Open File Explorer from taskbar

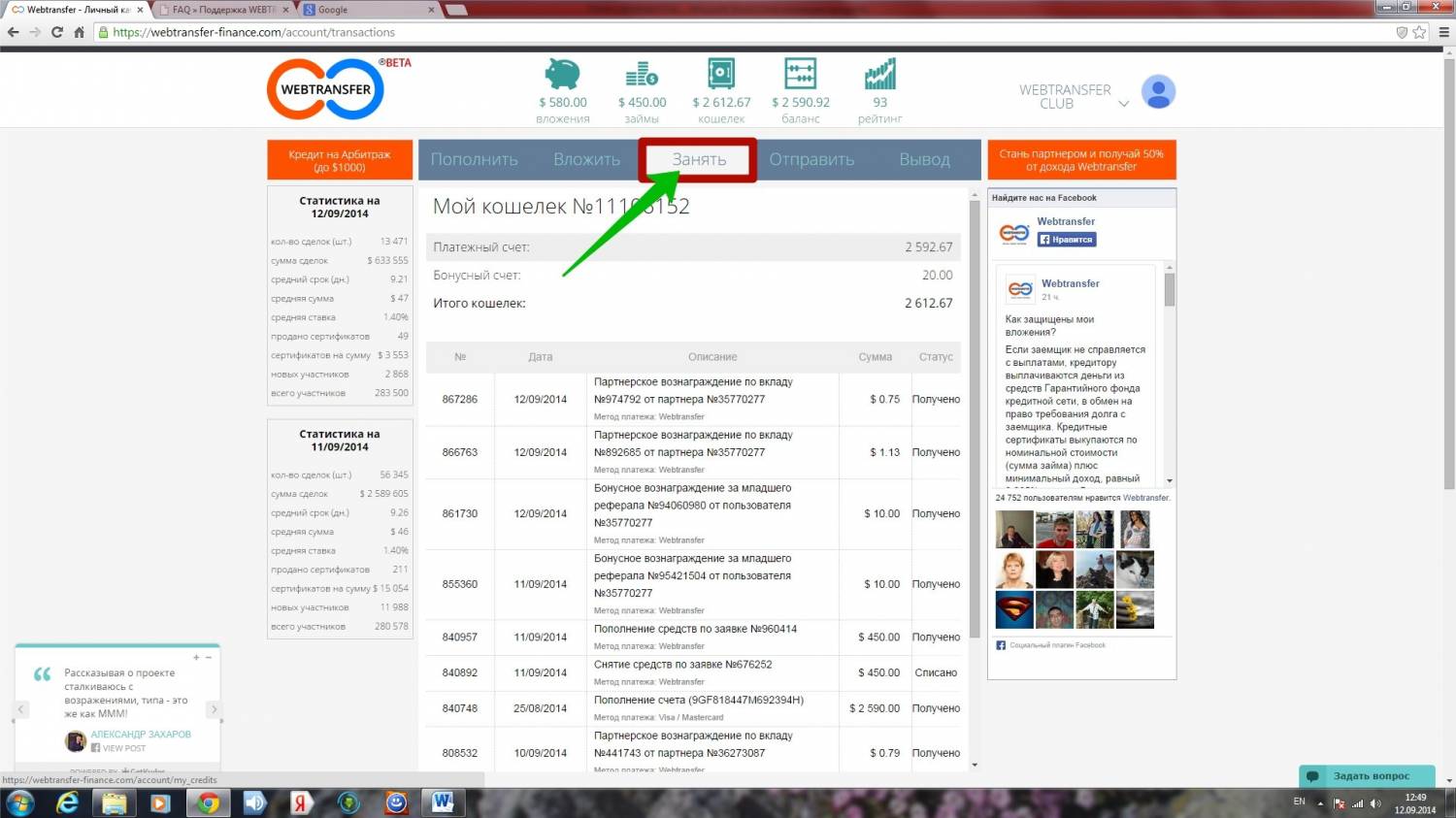coord(114,803)
